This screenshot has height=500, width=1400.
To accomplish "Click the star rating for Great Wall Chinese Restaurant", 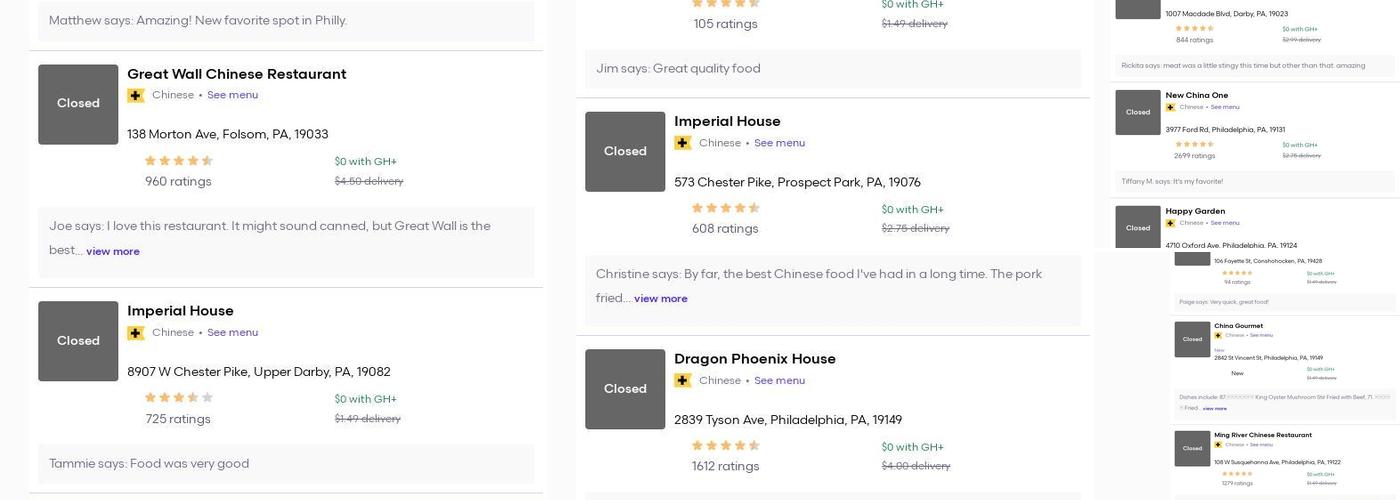I will (179, 161).
